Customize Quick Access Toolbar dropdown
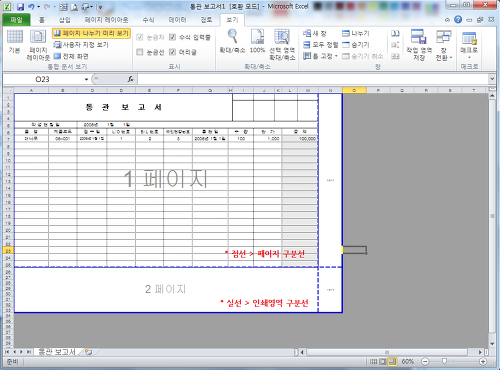 [100, 7]
